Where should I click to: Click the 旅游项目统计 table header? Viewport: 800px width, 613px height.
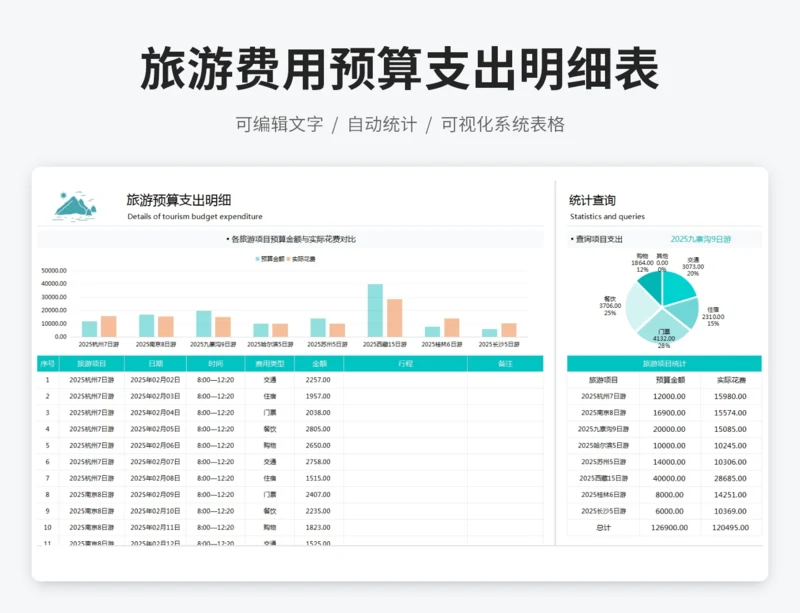[664, 364]
